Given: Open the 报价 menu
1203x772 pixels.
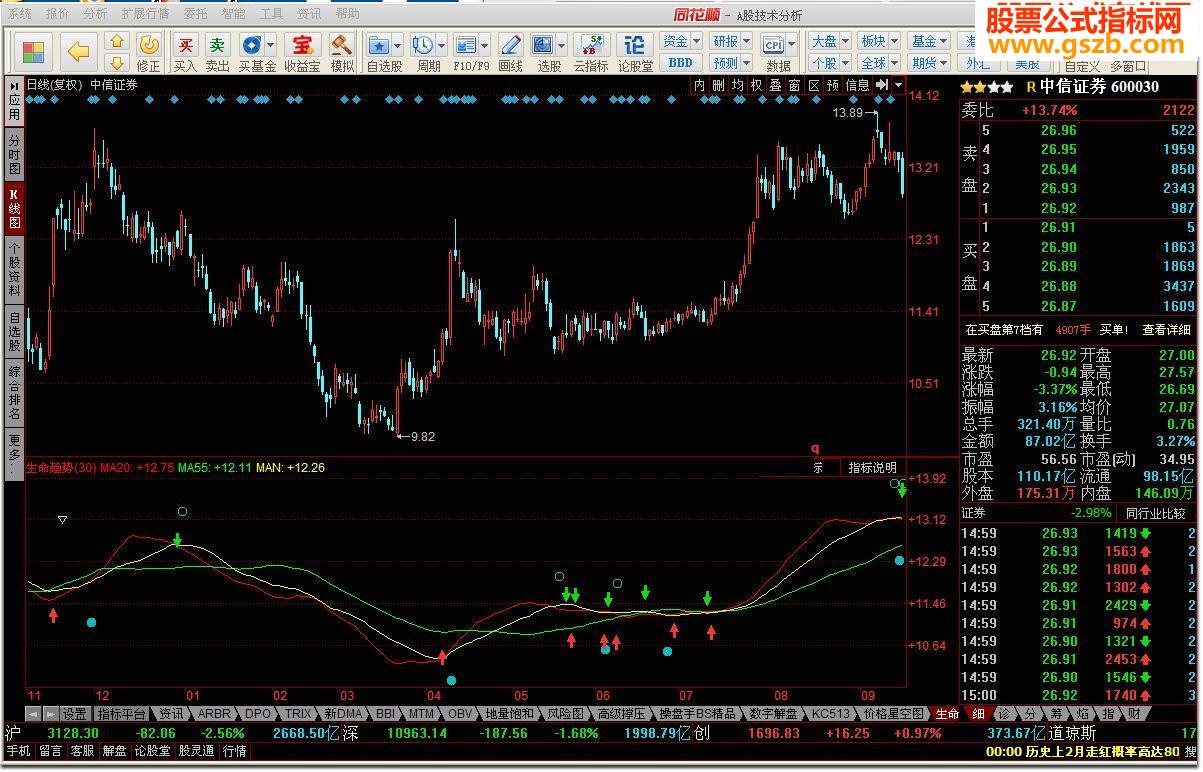Looking at the screenshot, I should click(57, 14).
